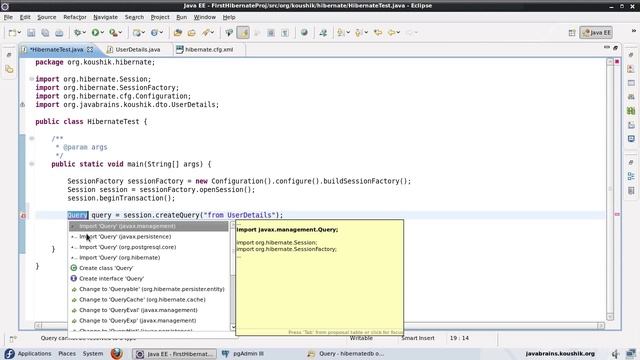Viewport: 640px width, 360px height.
Task: Switch to UserDetails.java tab
Action: point(138,49)
